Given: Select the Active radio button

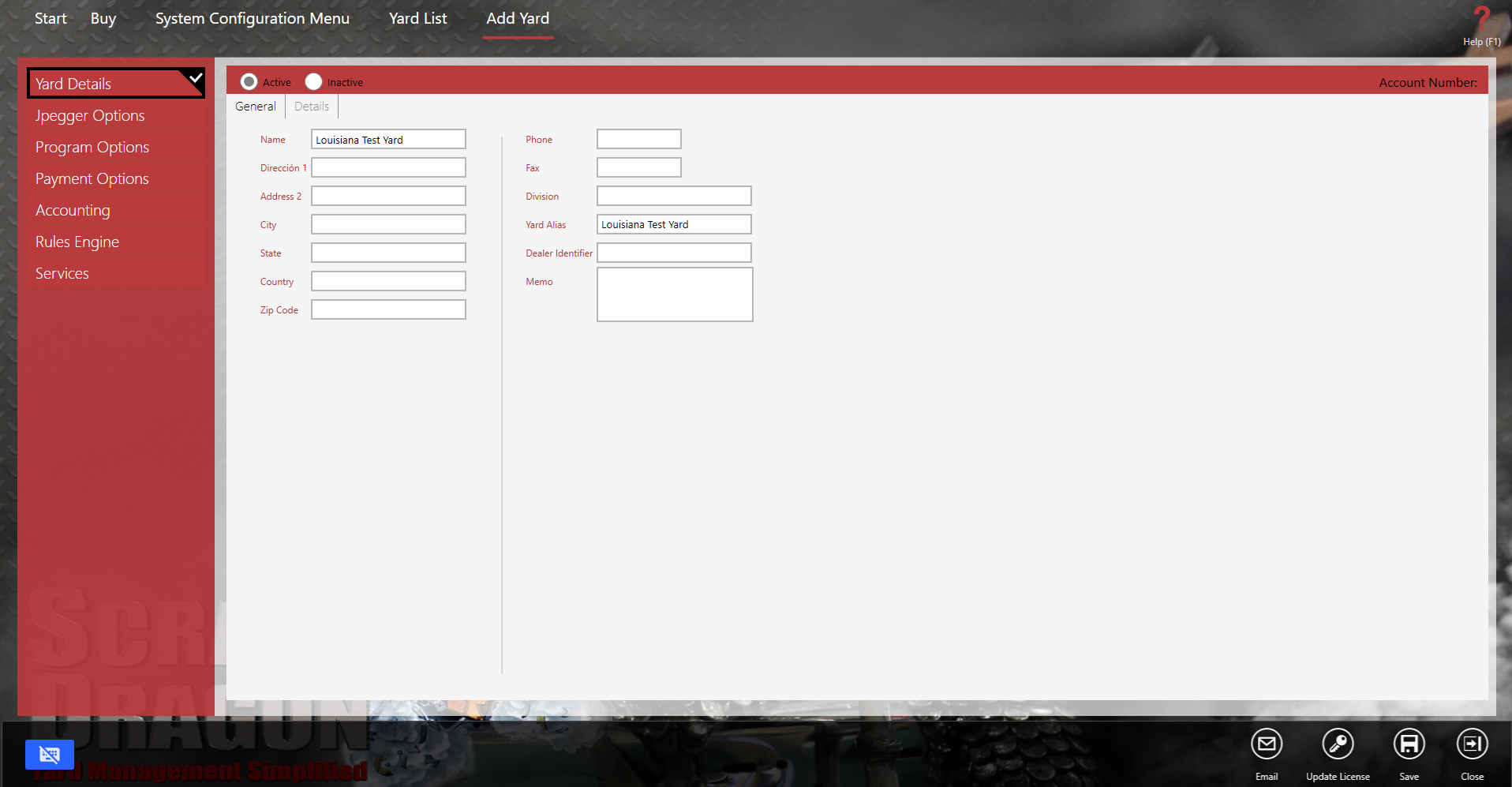Looking at the screenshot, I should tap(249, 81).
